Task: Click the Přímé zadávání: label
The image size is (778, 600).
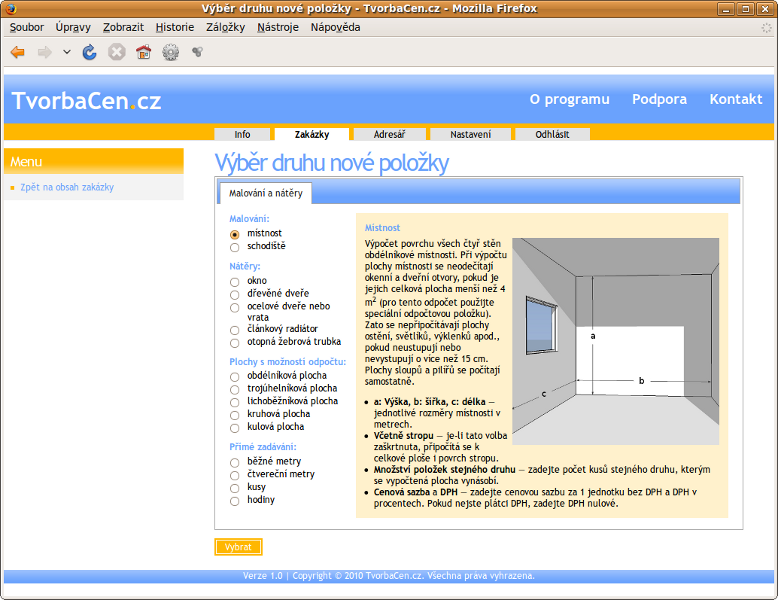Action: pyautogui.click(x=262, y=447)
